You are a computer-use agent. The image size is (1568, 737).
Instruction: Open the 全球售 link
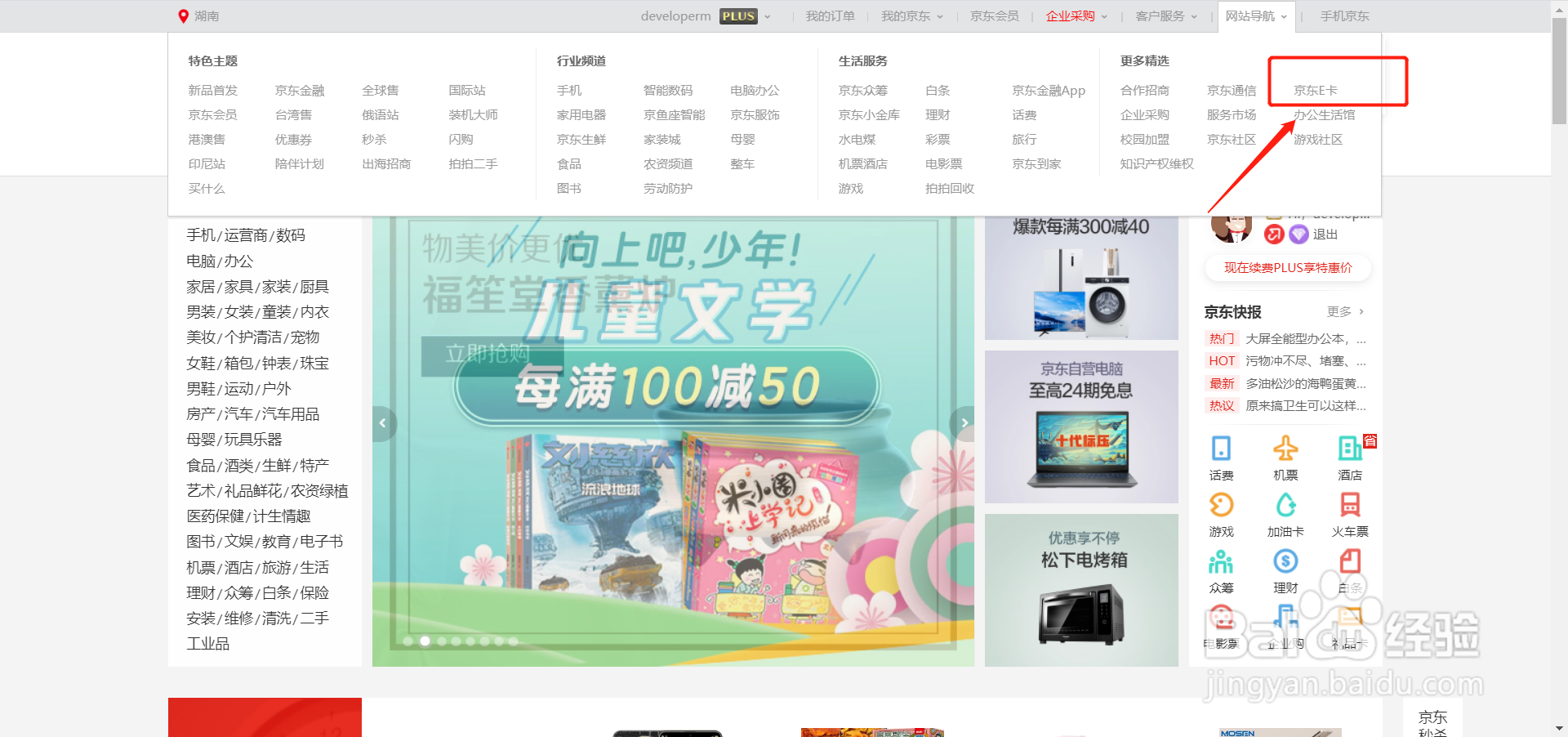[x=381, y=91]
